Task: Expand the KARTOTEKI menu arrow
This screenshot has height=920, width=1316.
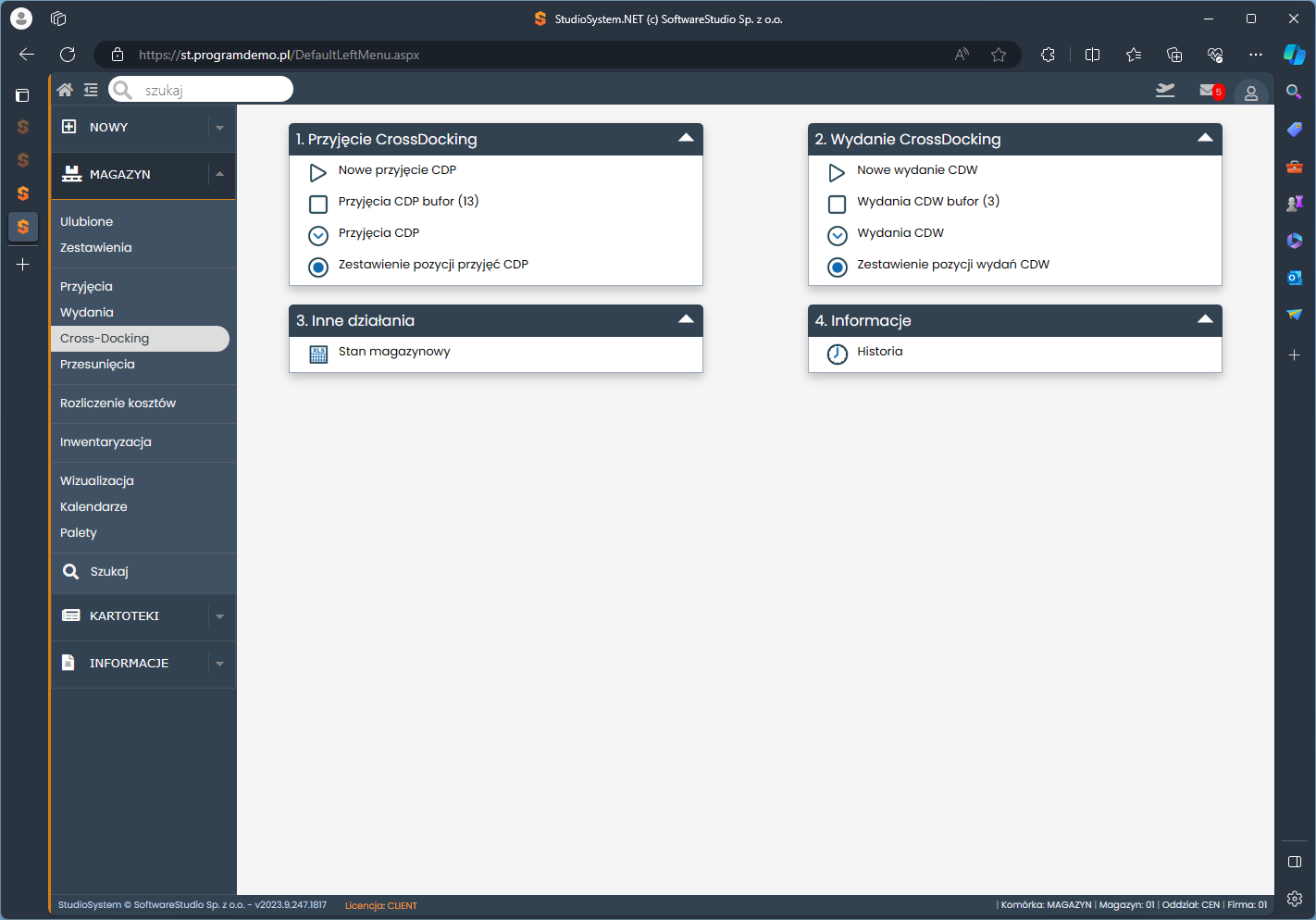Action: (219, 616)
